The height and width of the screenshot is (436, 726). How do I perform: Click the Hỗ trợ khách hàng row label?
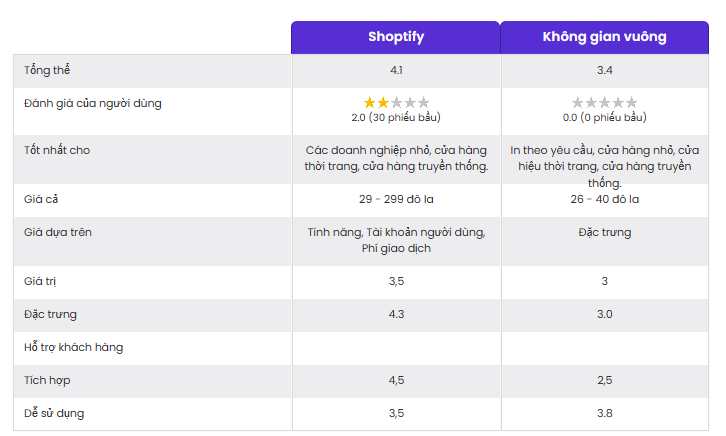tap(73, 347)
